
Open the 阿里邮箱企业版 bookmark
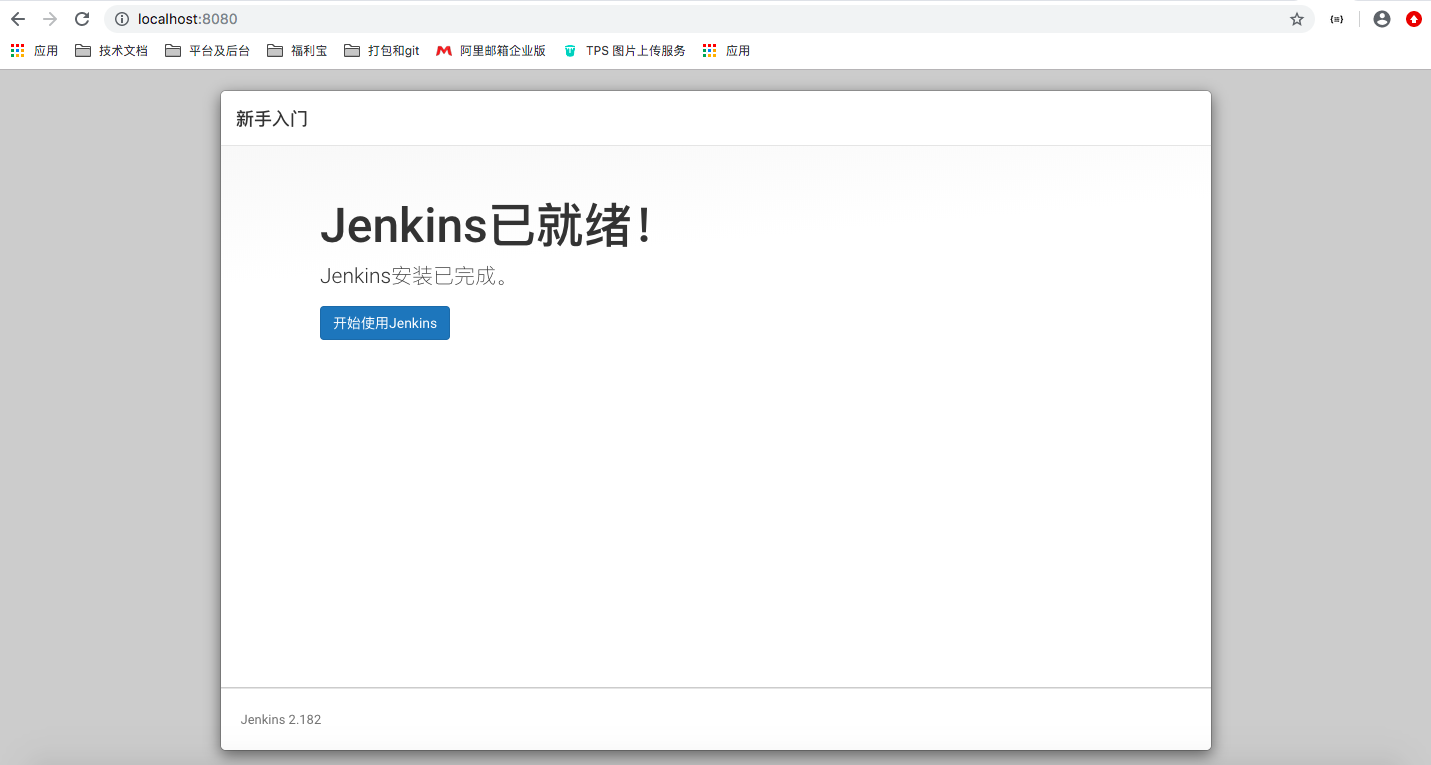click(x=491, y=51)
